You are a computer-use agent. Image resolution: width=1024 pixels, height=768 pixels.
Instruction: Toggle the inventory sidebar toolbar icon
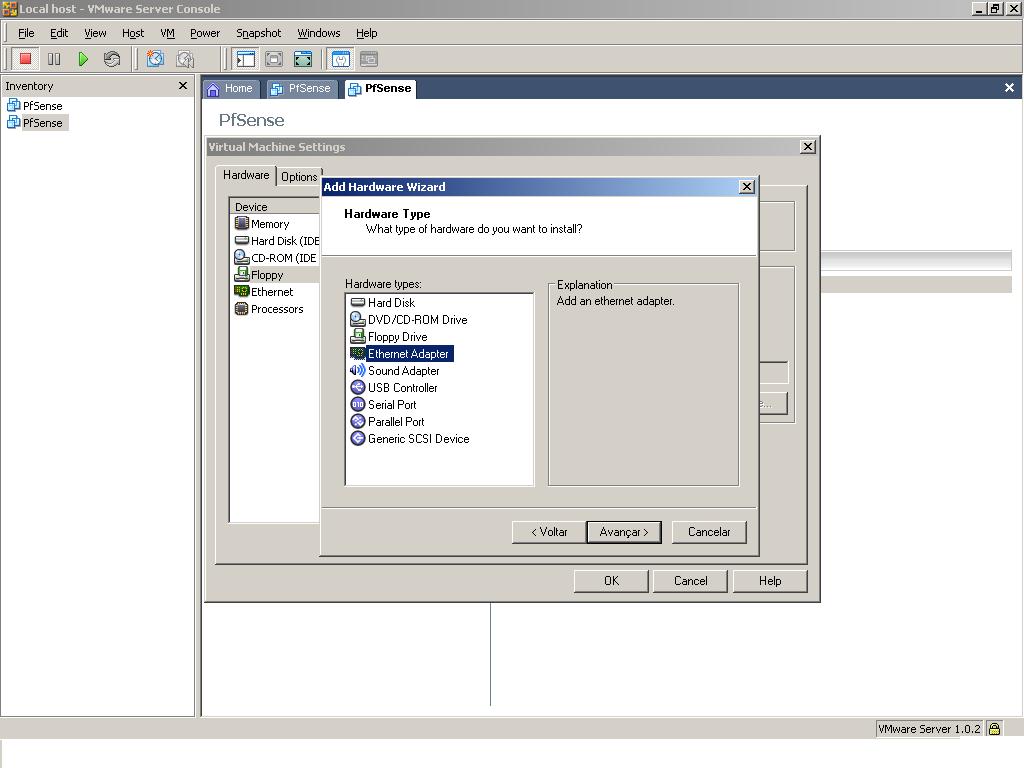(246, 59)
